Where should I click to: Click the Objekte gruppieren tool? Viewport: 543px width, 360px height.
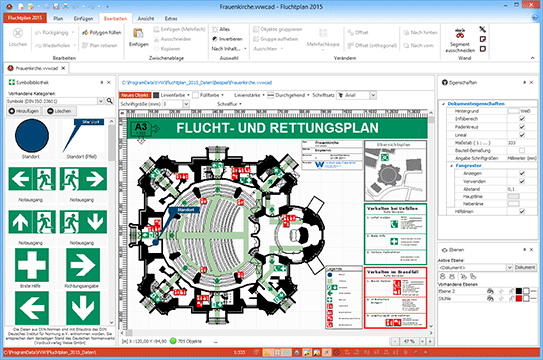coord(277,29)
